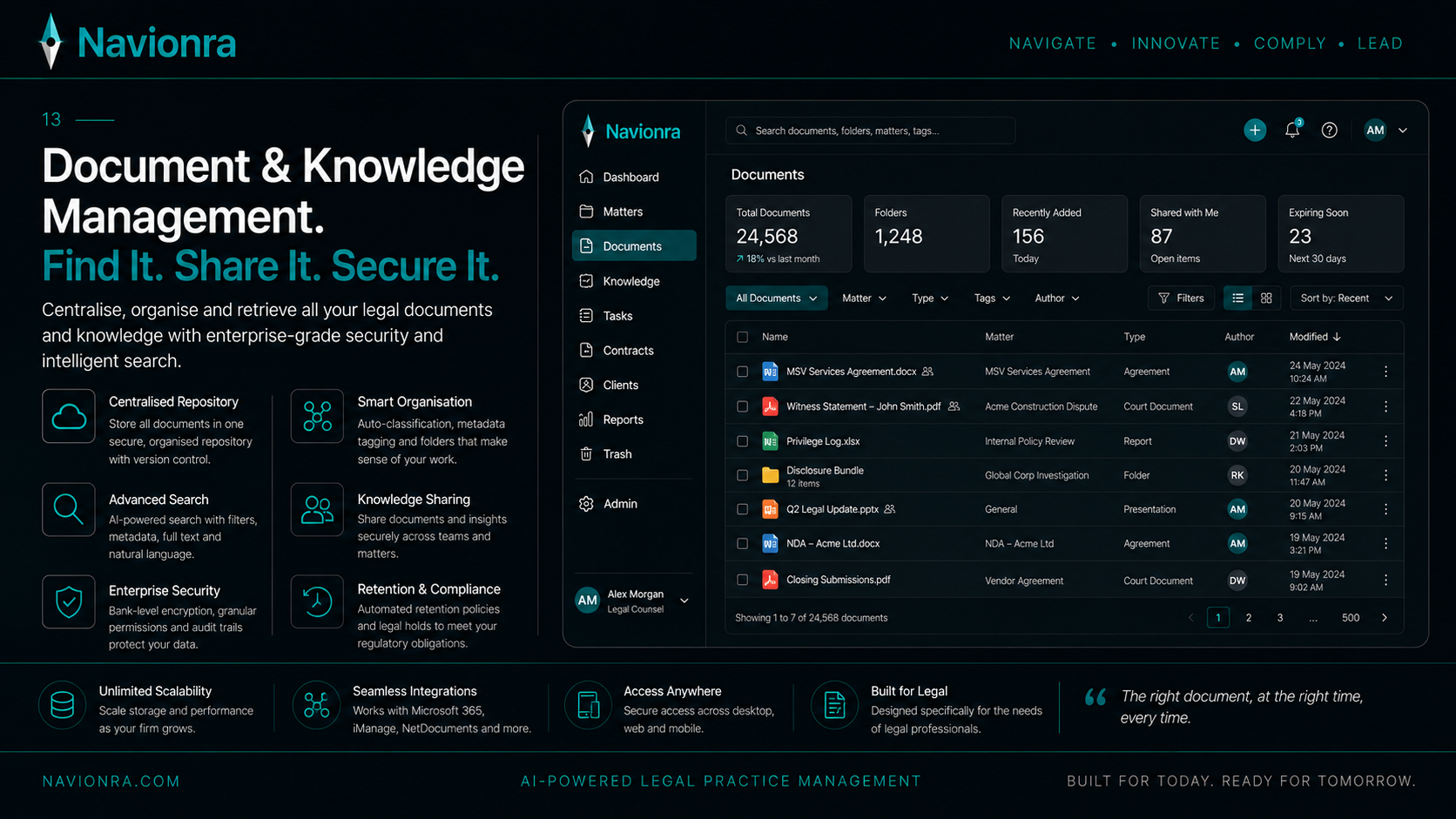Check Privilege Log.xlsx checkbox
Screen dimensions: 1456x819
[x=742, y=441]
